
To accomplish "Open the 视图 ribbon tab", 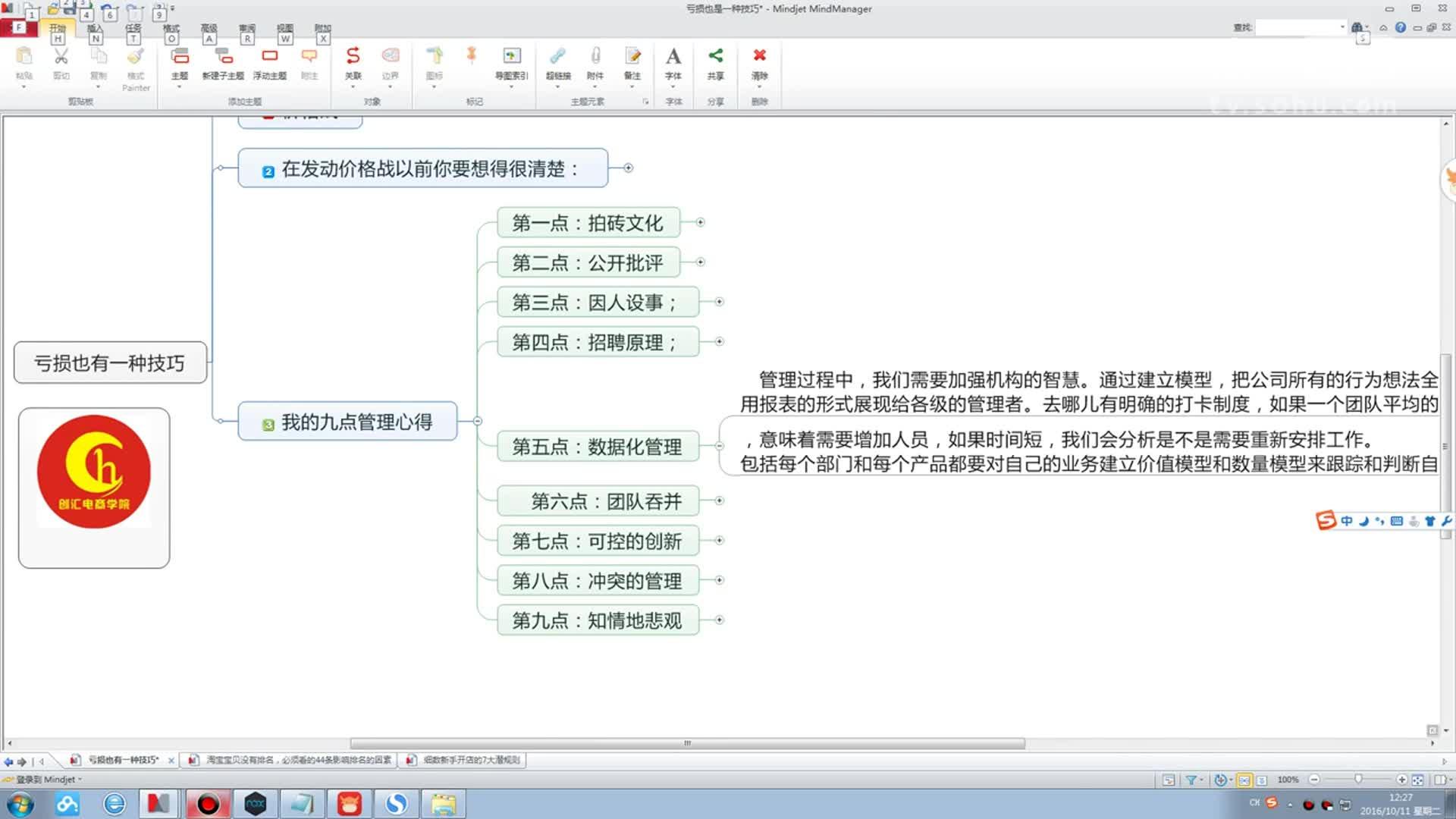I will coord(284,27).
